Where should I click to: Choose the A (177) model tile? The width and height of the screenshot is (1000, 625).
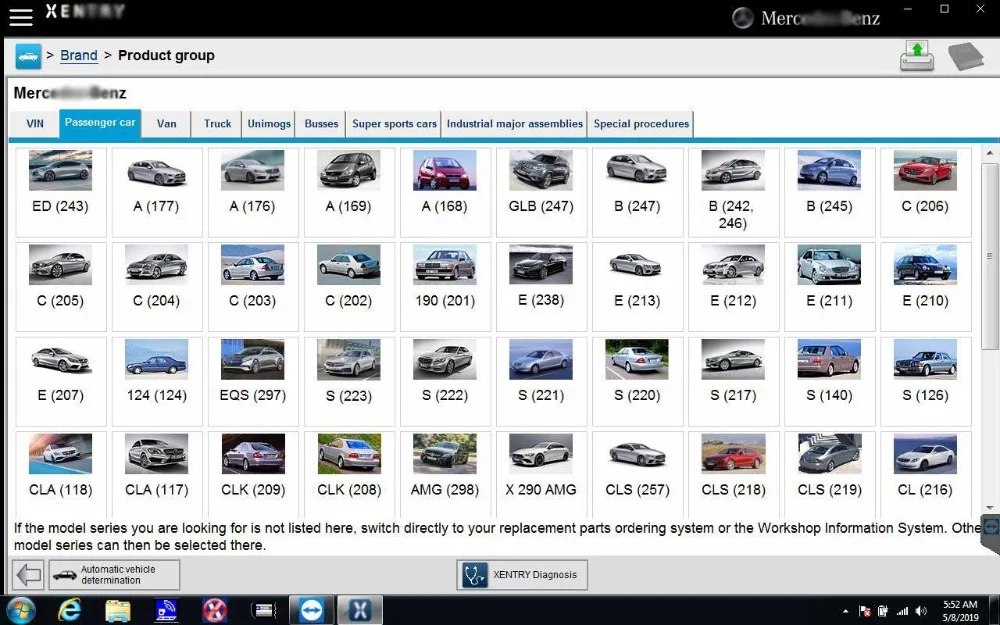(x=157, y=192)
